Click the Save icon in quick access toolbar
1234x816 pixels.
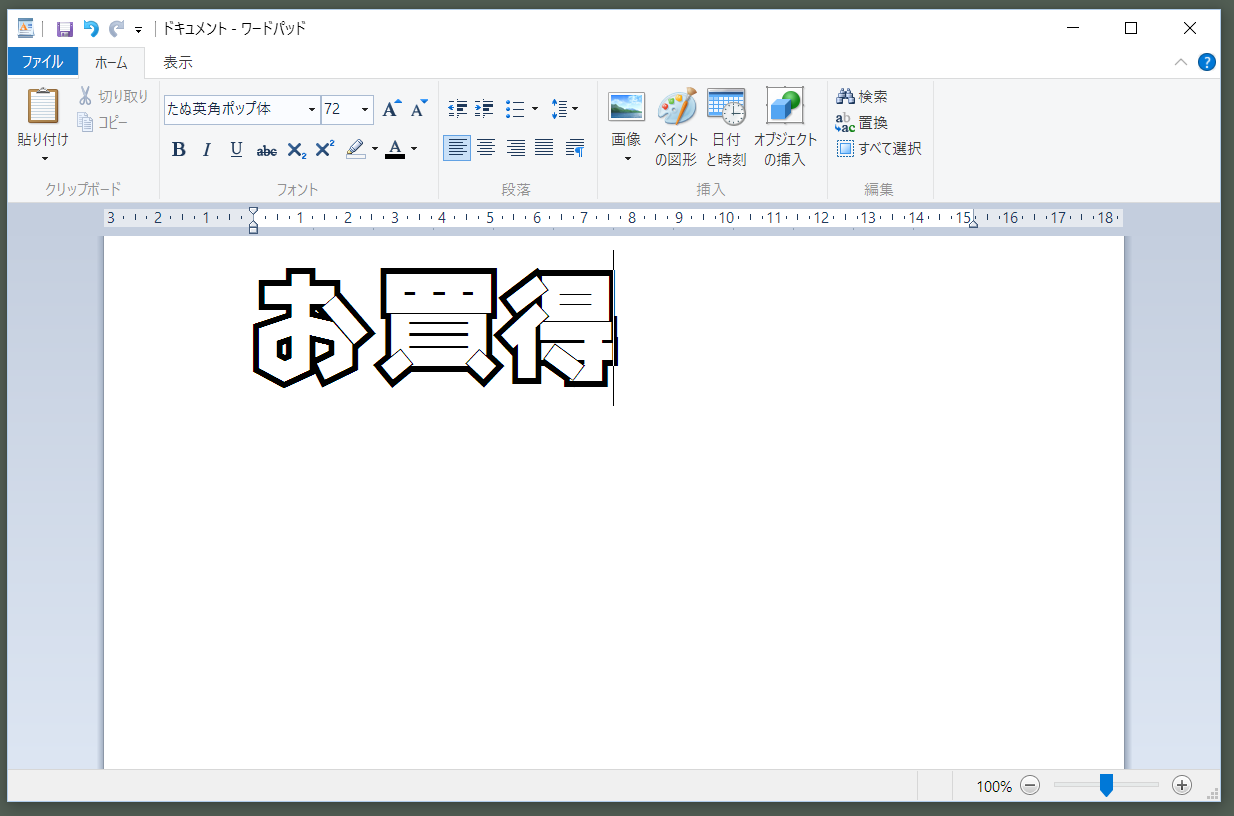click(x=65, y=29)
